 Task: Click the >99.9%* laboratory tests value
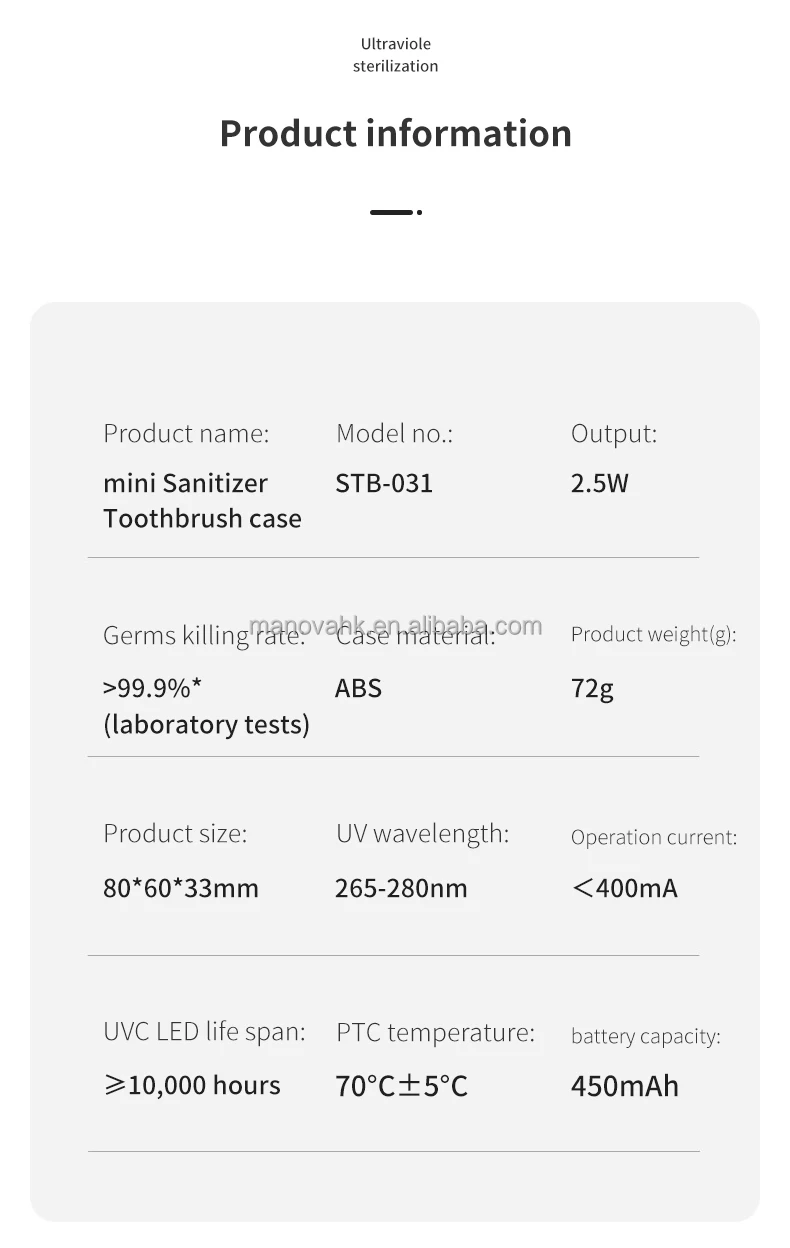point(206,706)
